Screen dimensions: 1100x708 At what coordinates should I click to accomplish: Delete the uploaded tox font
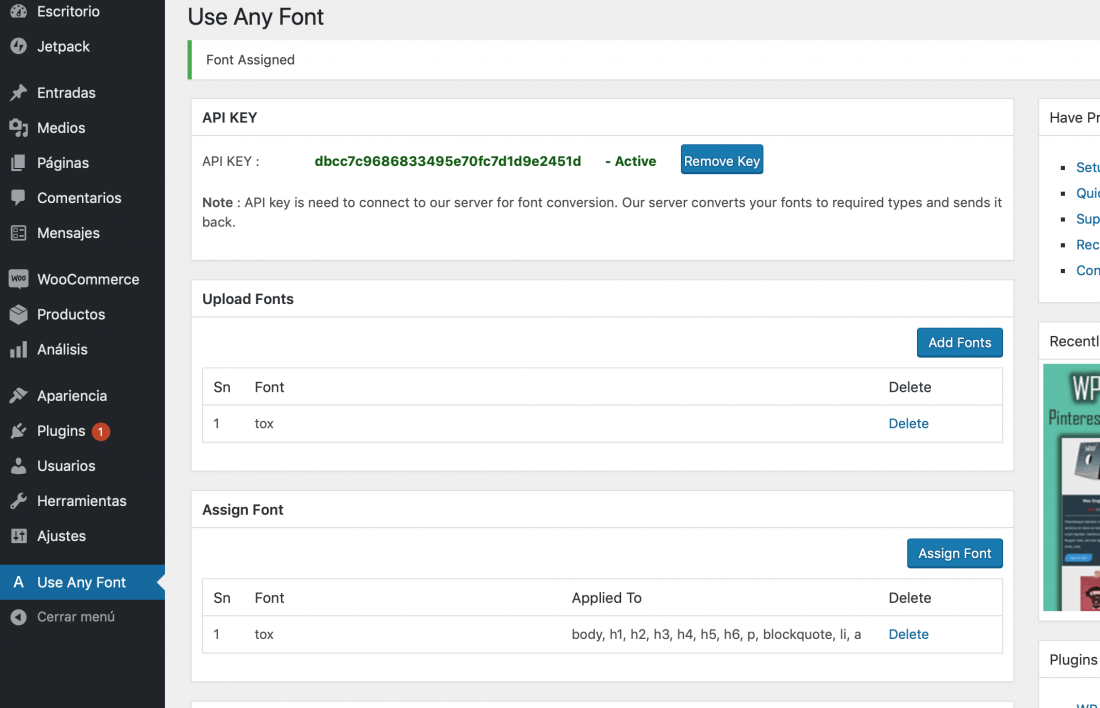coord(908,423)
